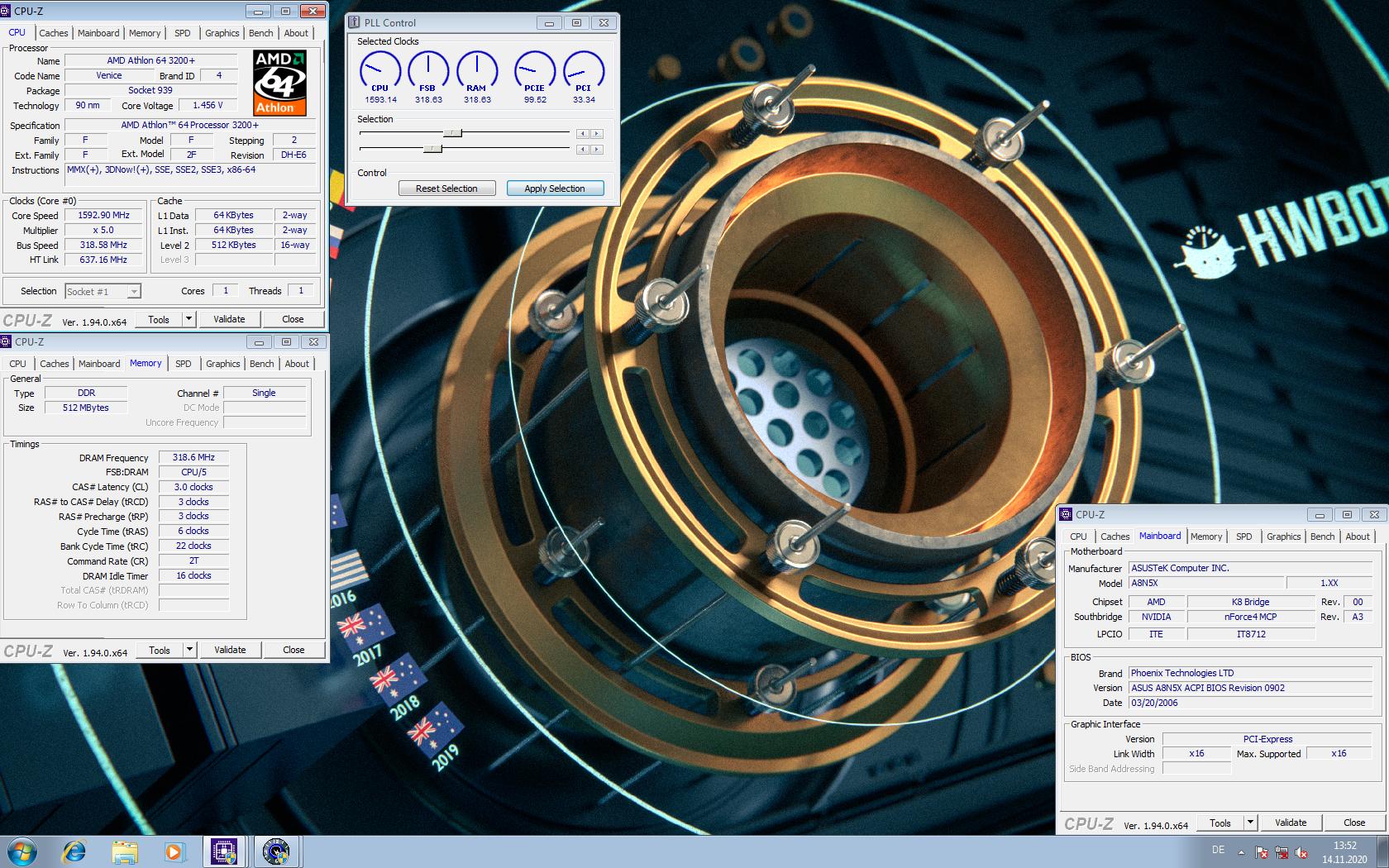Viewport: 1389px width, 868px height.
Task: Click the BIOS Date value 03/20/2006
Action: coord(1250,703)
